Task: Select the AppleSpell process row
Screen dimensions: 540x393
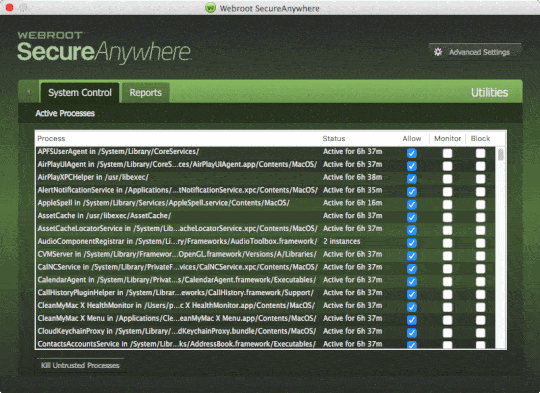Action: pyautogui.click(x=265, y=203)
